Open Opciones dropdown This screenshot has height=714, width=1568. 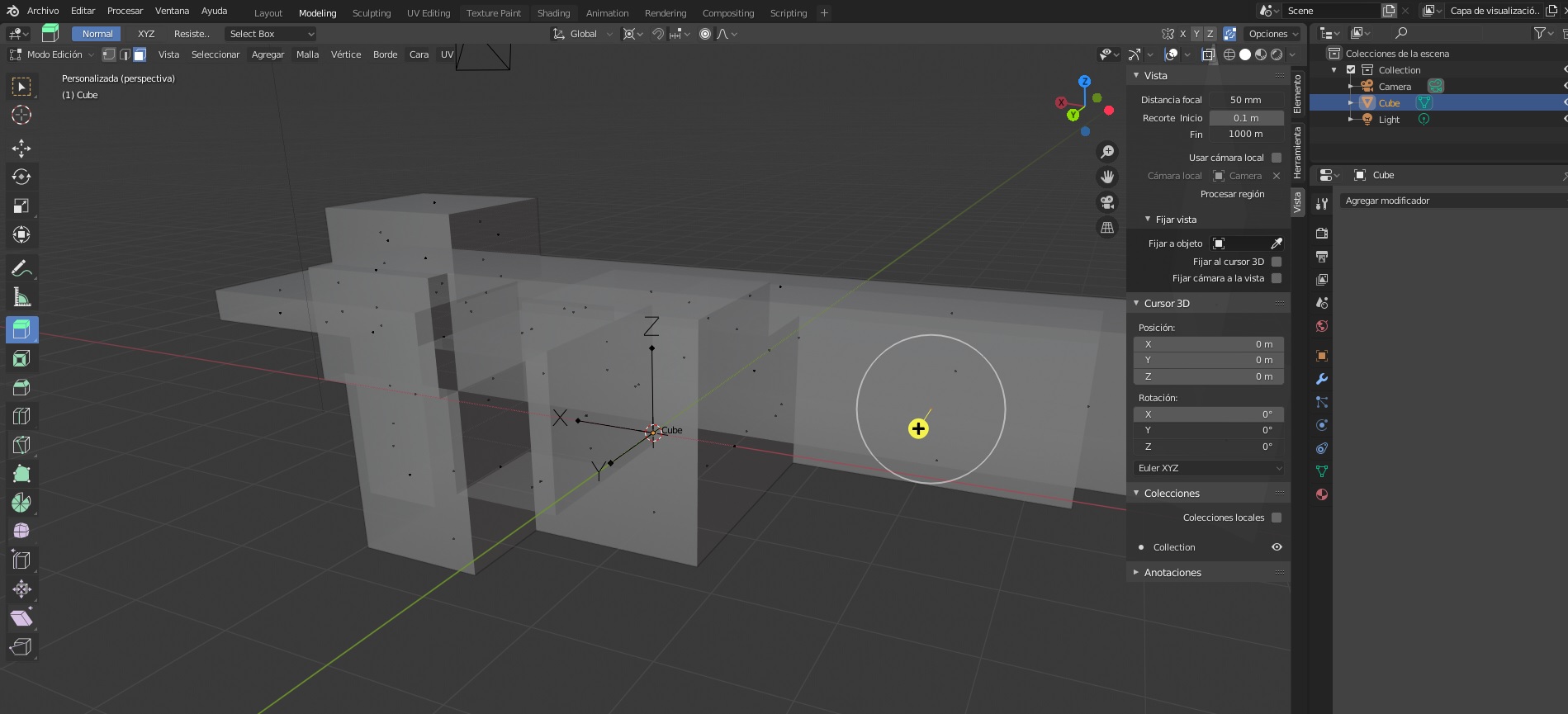tap(1273, 34)
